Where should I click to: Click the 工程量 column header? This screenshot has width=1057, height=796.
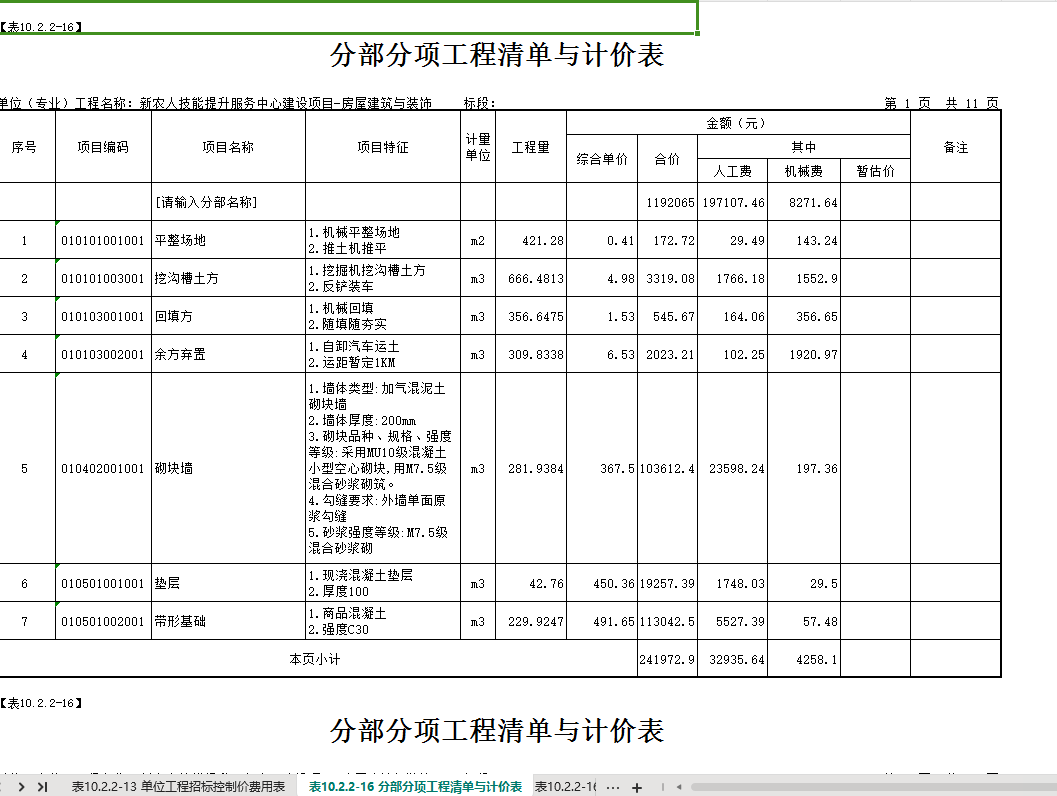point(531,147)
